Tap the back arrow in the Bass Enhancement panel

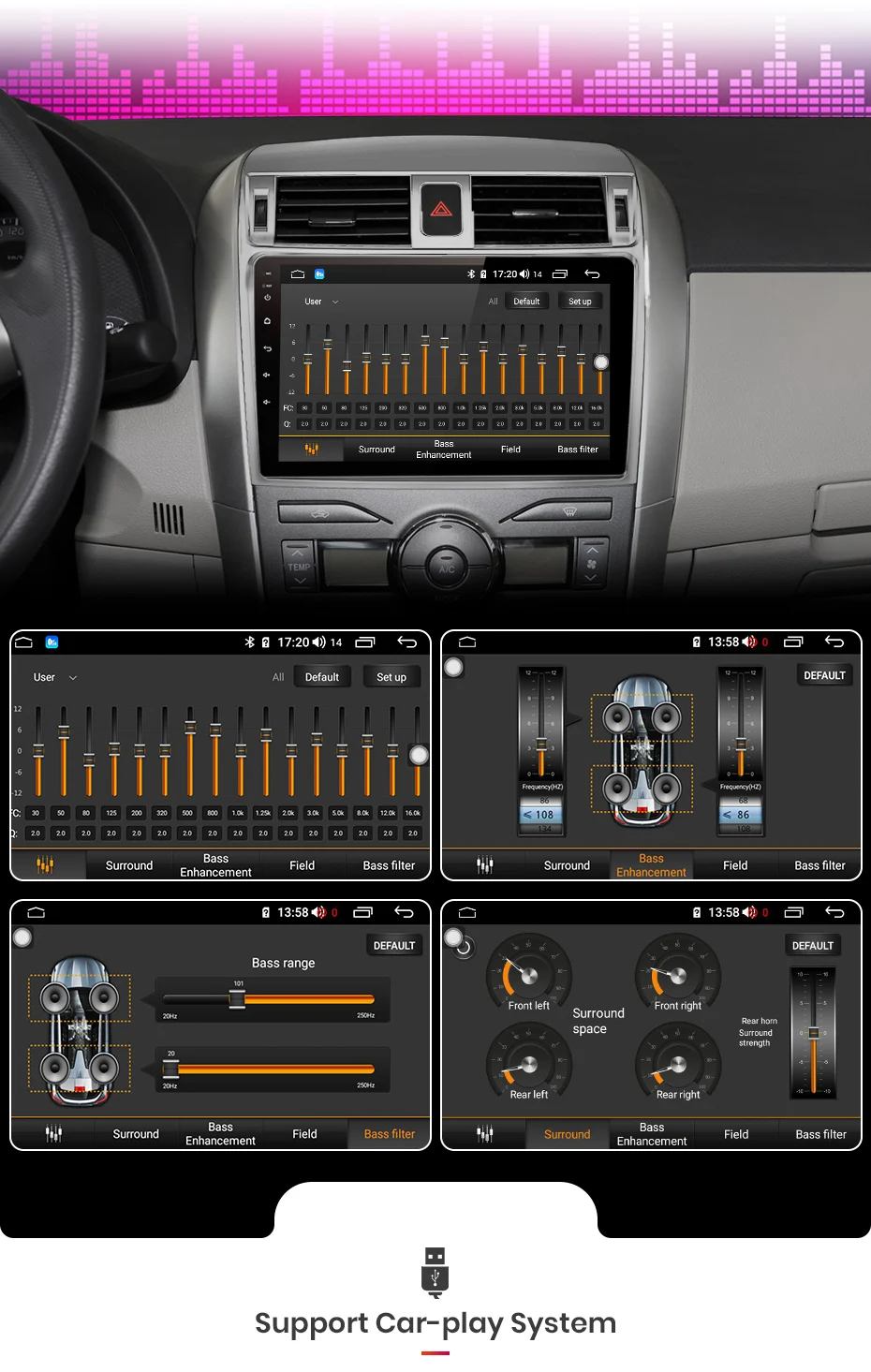(834, 642)
